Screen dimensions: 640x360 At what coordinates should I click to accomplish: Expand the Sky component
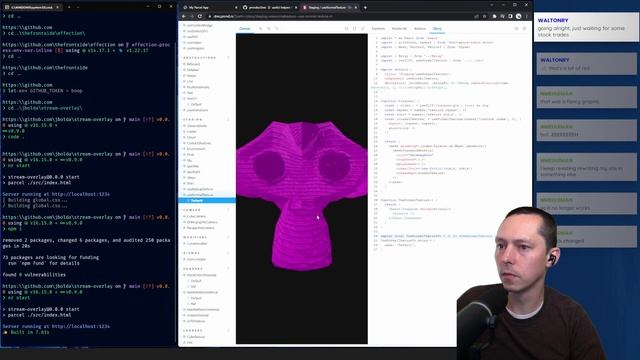(x=189, y=160)
